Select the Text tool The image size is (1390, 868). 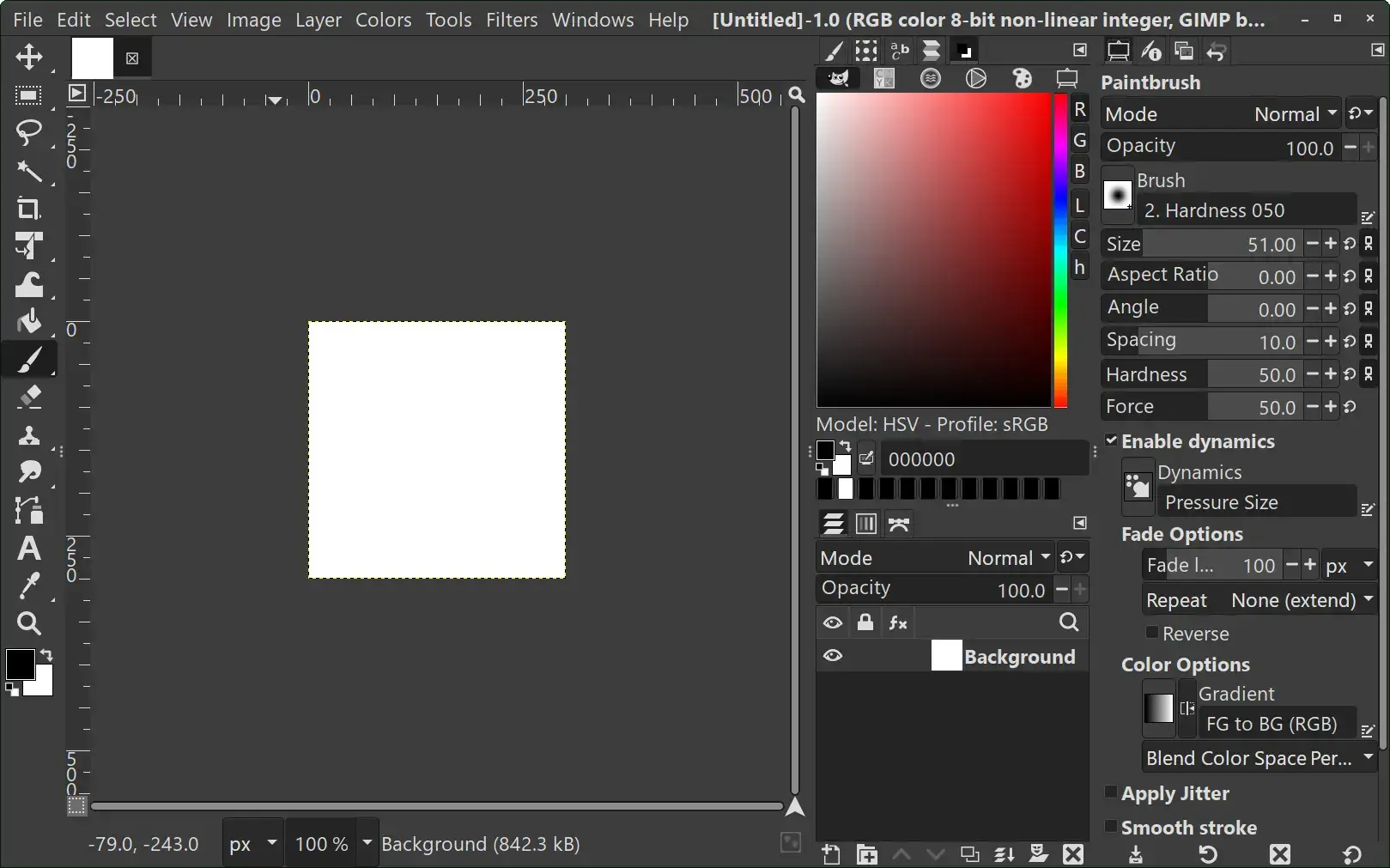point(29,549)
